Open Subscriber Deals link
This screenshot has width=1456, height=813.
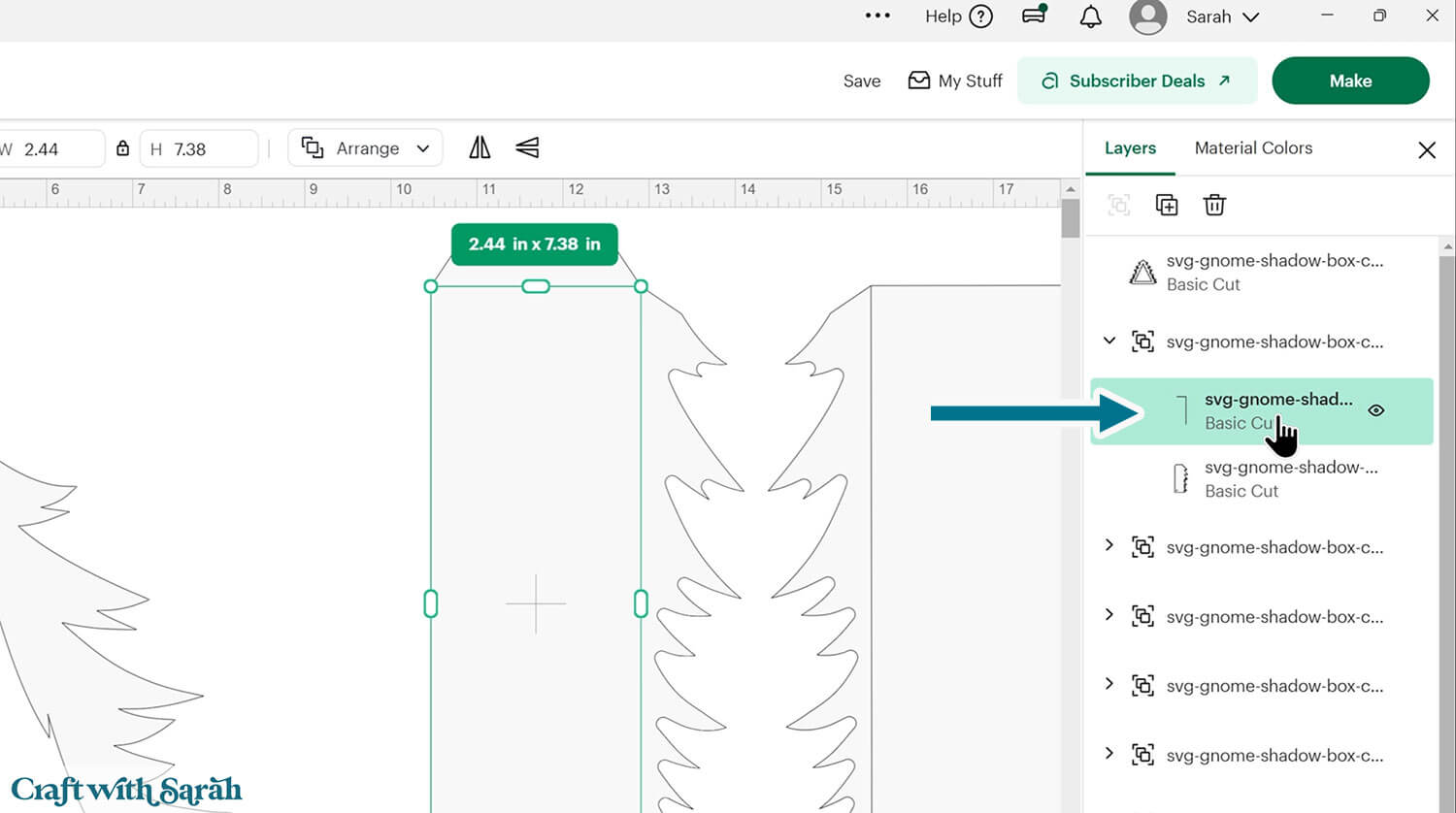(x=1137, y=81)
